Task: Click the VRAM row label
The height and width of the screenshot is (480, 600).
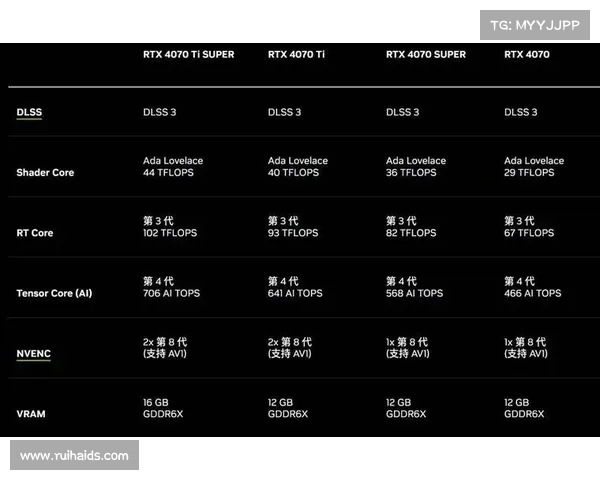Action: pyautogui.click(x=30, y=413)
